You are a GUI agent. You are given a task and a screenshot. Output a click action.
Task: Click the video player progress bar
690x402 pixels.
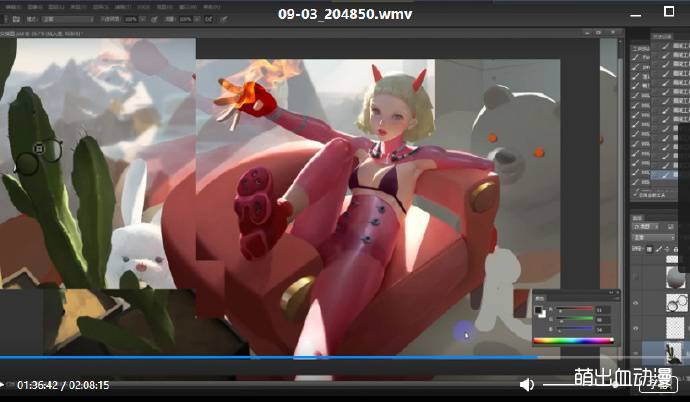[x=345, y=358]
